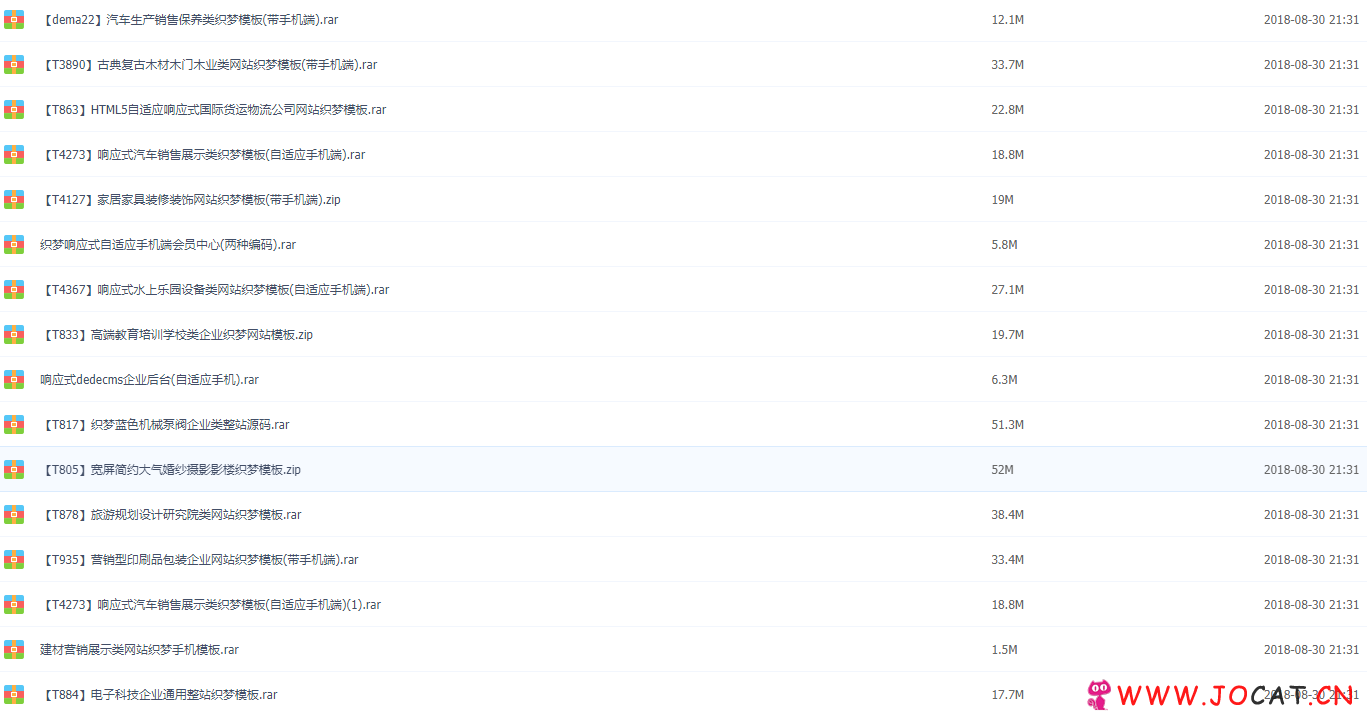Image resolution: width=1367 pixels, height=711 pixels.
Task: Open the file 【T4127】家居家具装修装饰网站织梦模板
Action: [x=190, y=200]
